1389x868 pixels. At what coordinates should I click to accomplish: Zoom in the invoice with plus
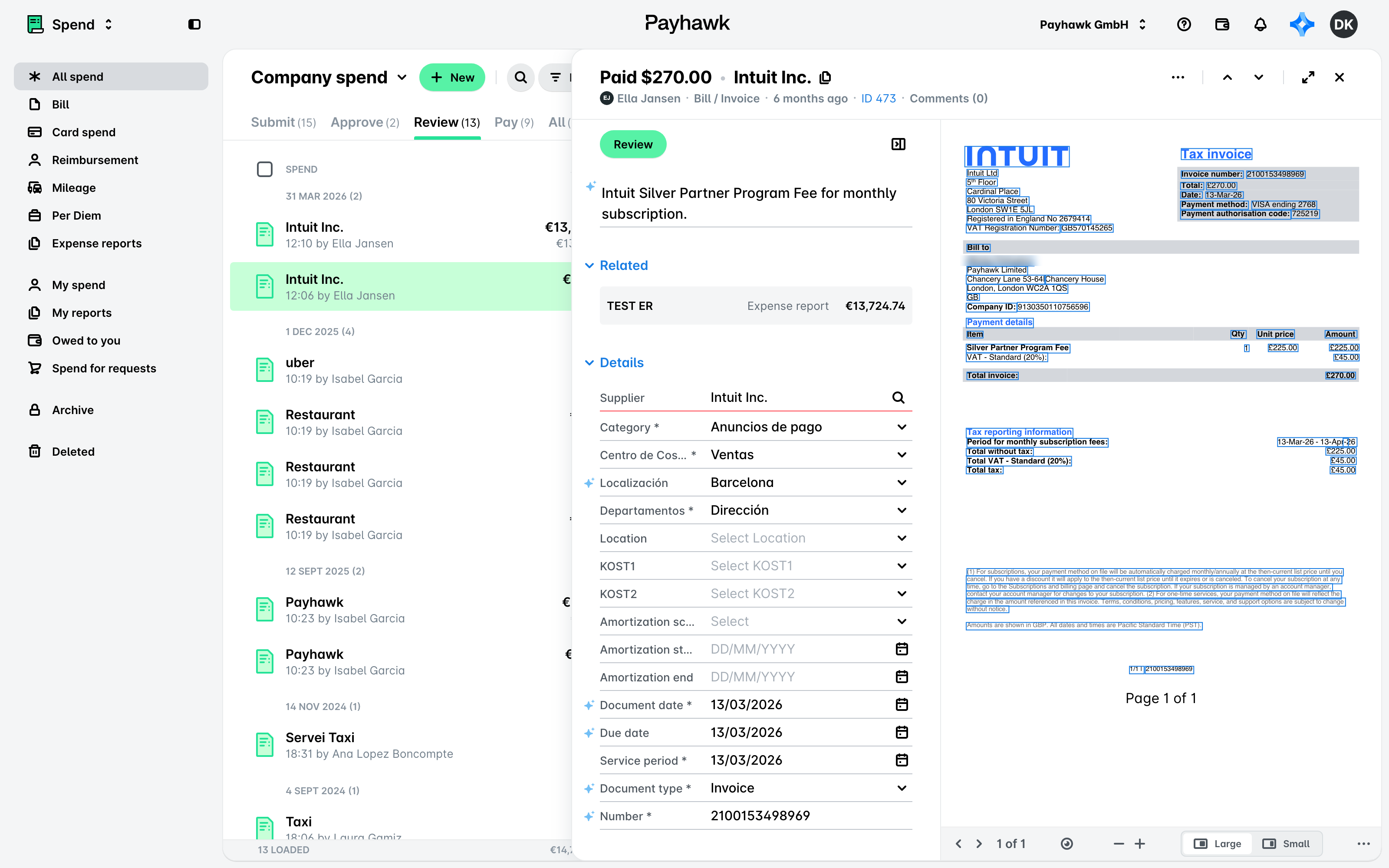(1140, 844)
